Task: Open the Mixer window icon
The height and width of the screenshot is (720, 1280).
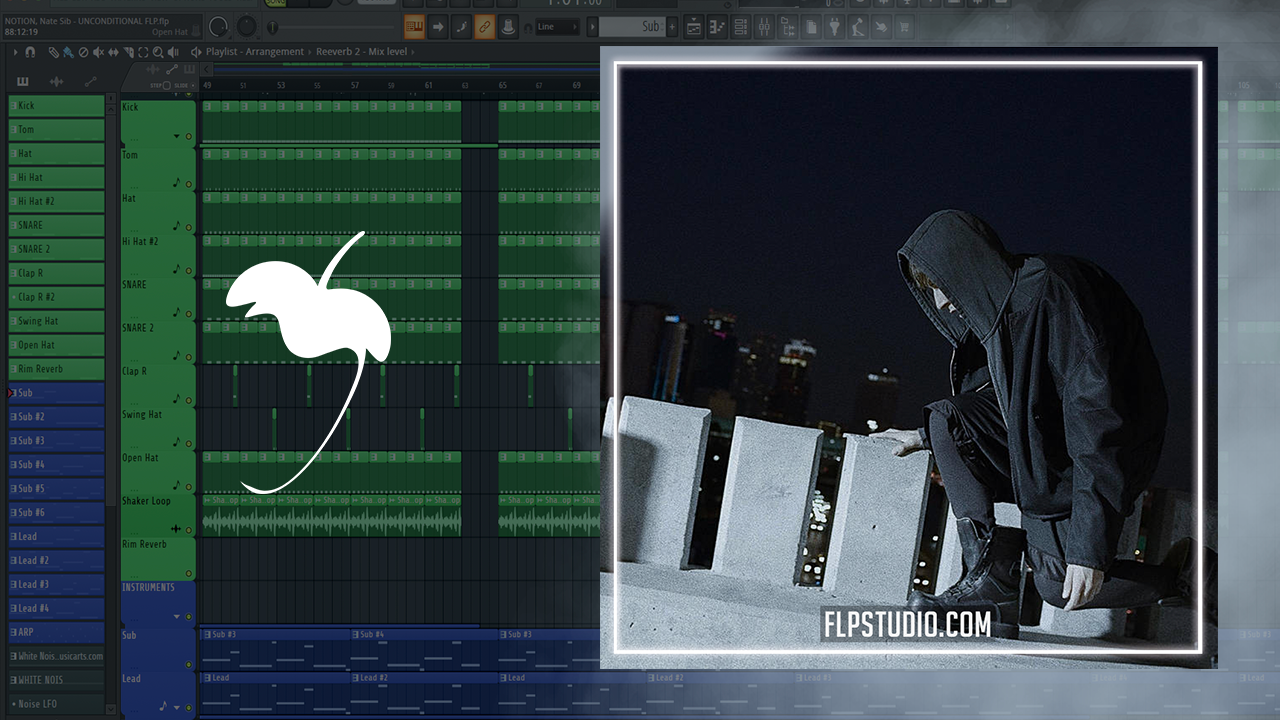Action: (763, 27)
